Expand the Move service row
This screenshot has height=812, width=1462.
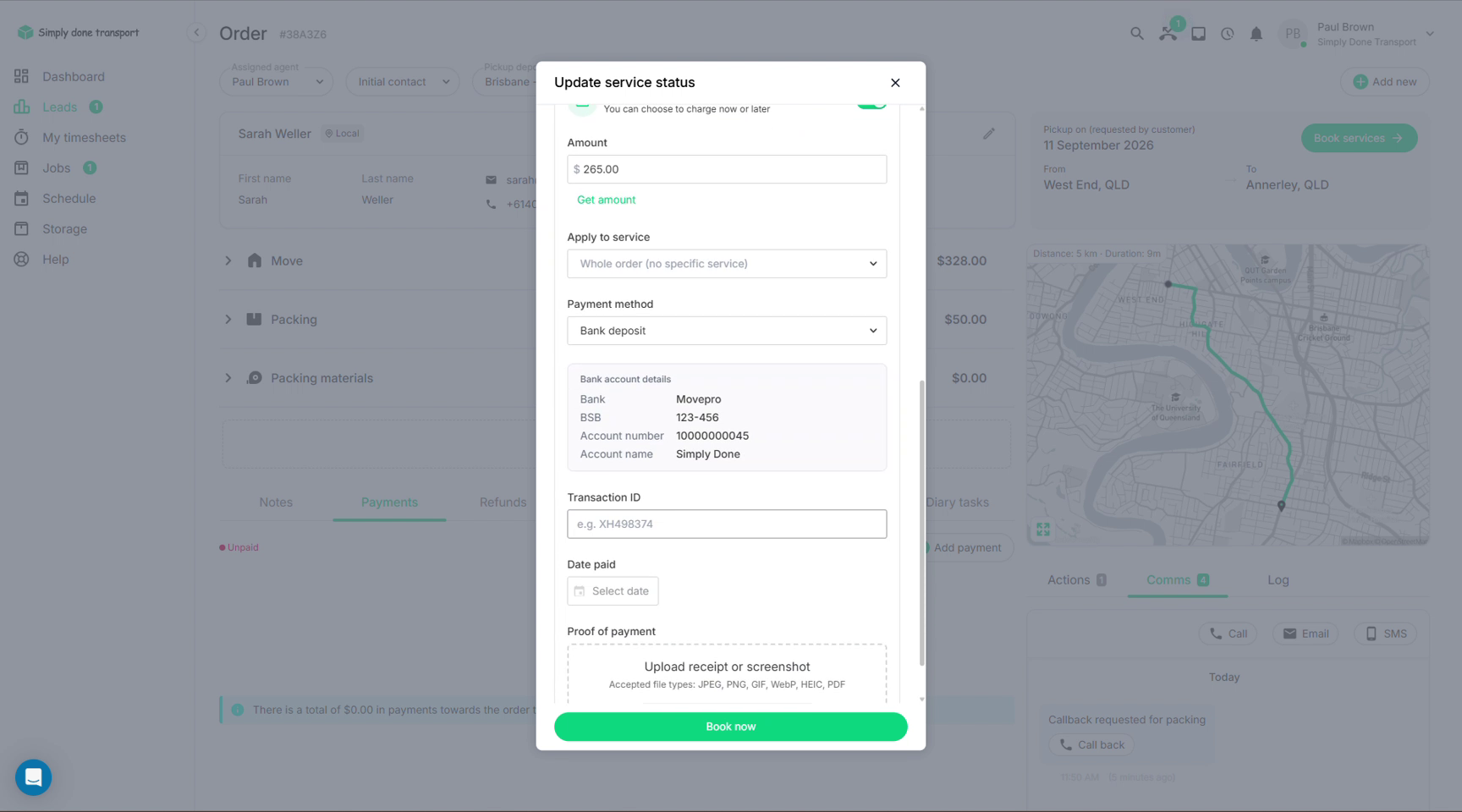pyautogui.click(x=228, y=261)
